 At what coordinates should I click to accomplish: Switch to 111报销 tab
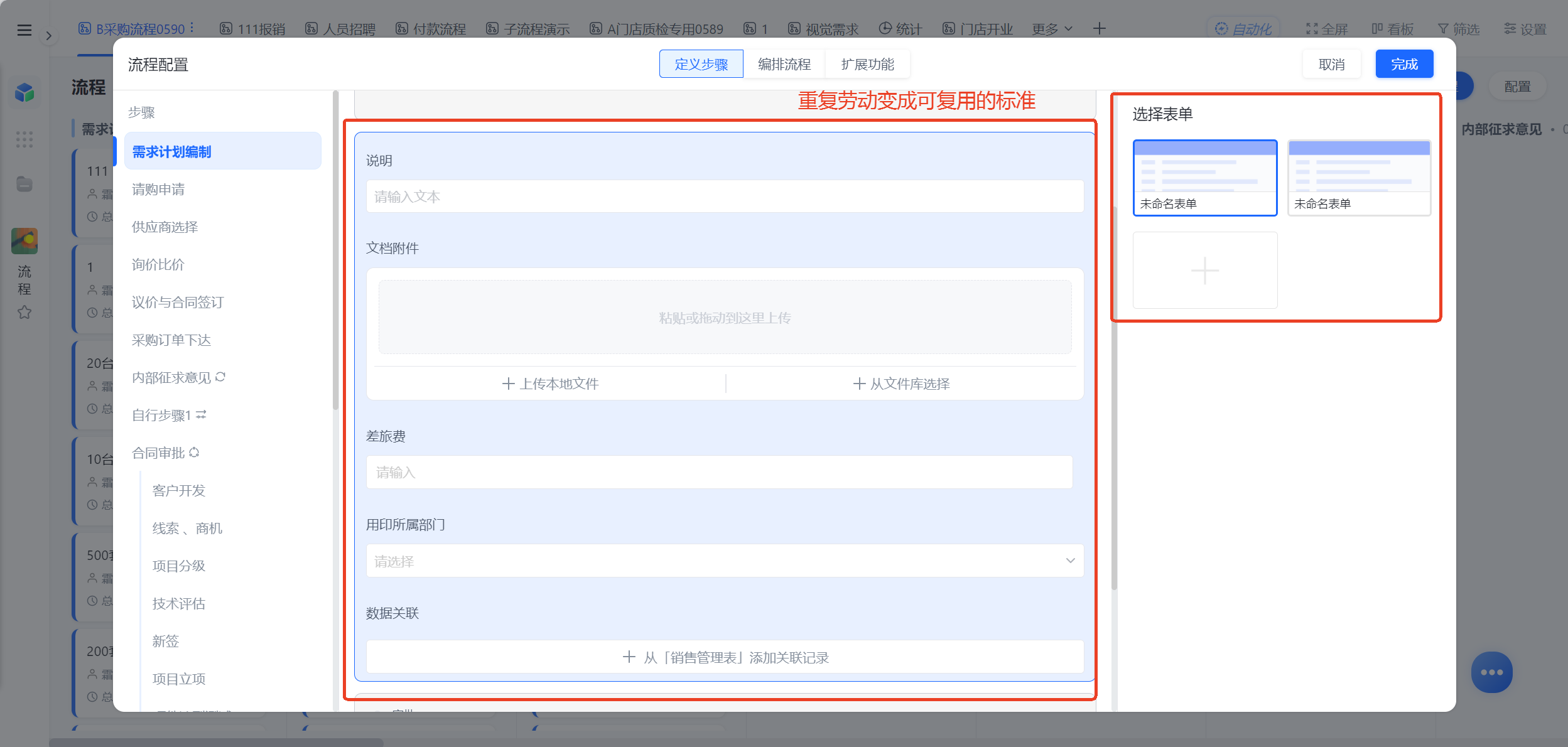[x=252, y=29]
